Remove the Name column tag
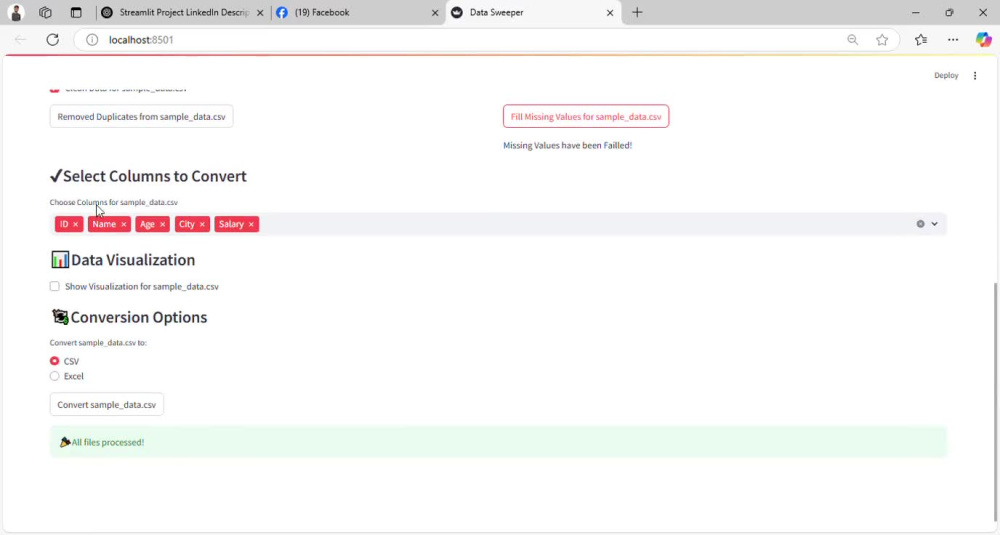Image resolution: width=1000 pixels, height=535 pixels. coord(124,224)
